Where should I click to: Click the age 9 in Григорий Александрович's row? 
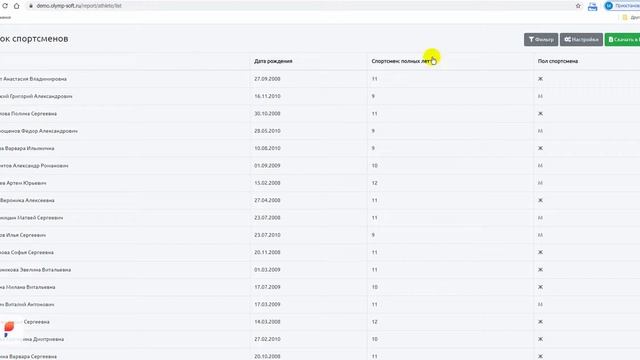tap(373, 96)
